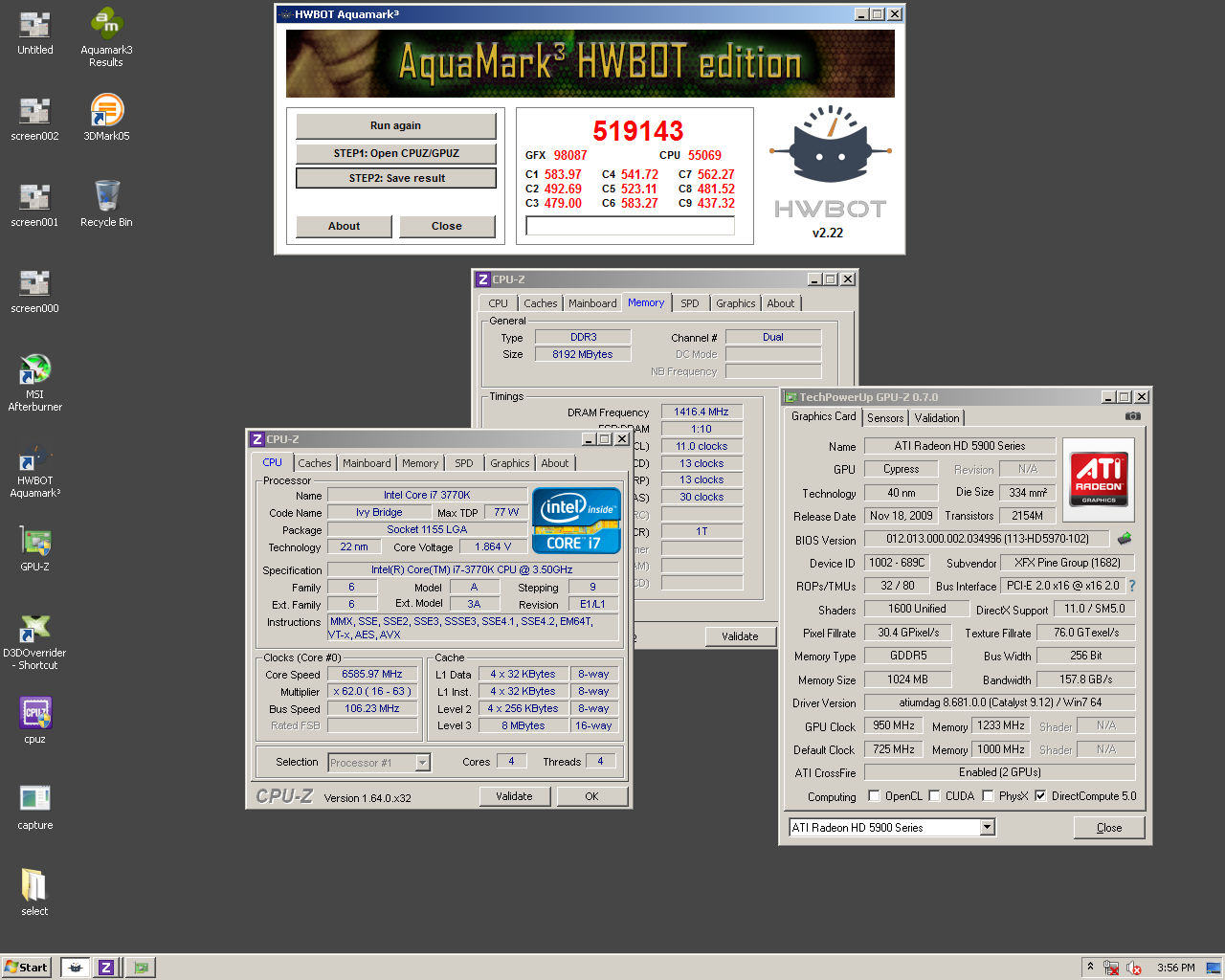Select CPU tab in background CPU-Z window
Image resolution: width=1225 pixels, height=980 pixels.
[499, 303]
